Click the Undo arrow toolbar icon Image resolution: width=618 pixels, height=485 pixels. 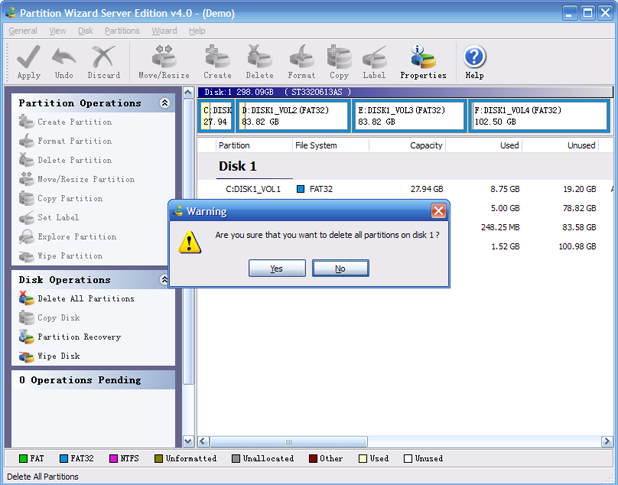(64, 62)
